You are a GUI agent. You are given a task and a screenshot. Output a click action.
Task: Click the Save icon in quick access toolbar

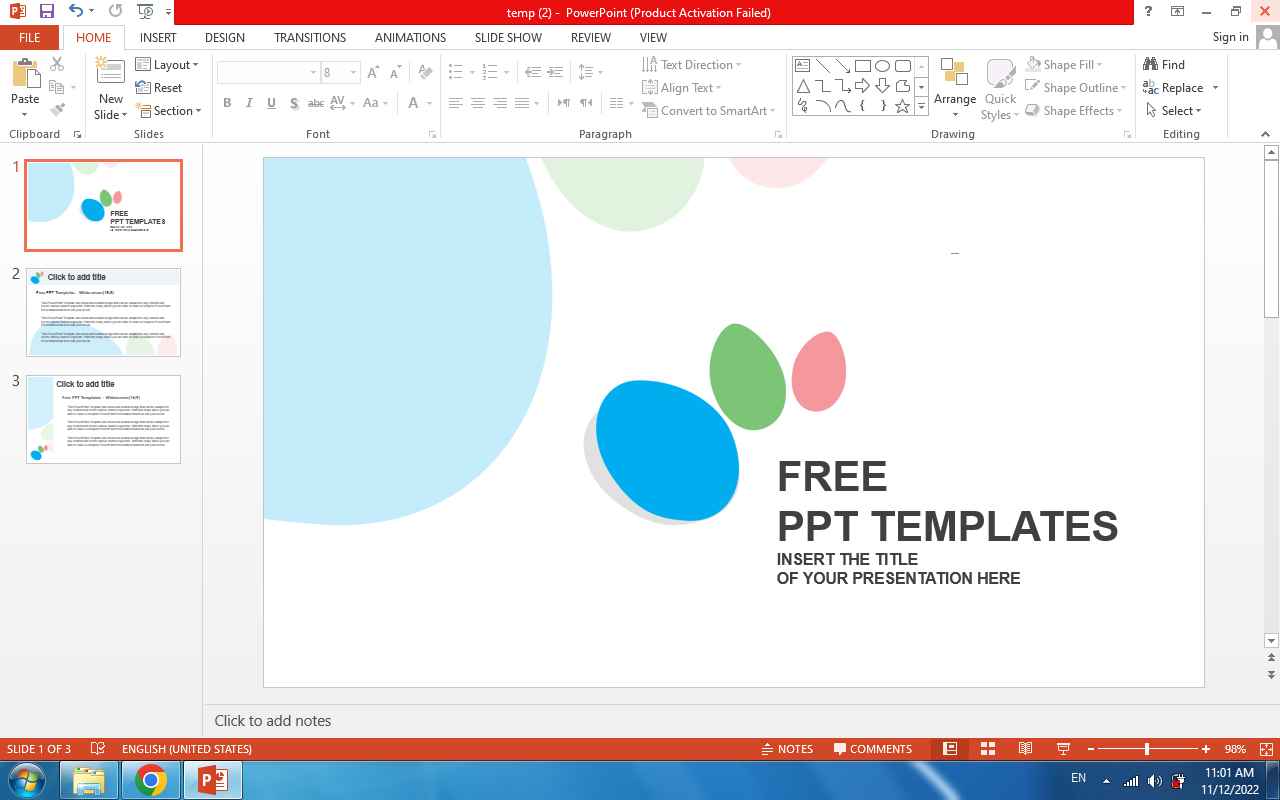[x=46, y=12]
